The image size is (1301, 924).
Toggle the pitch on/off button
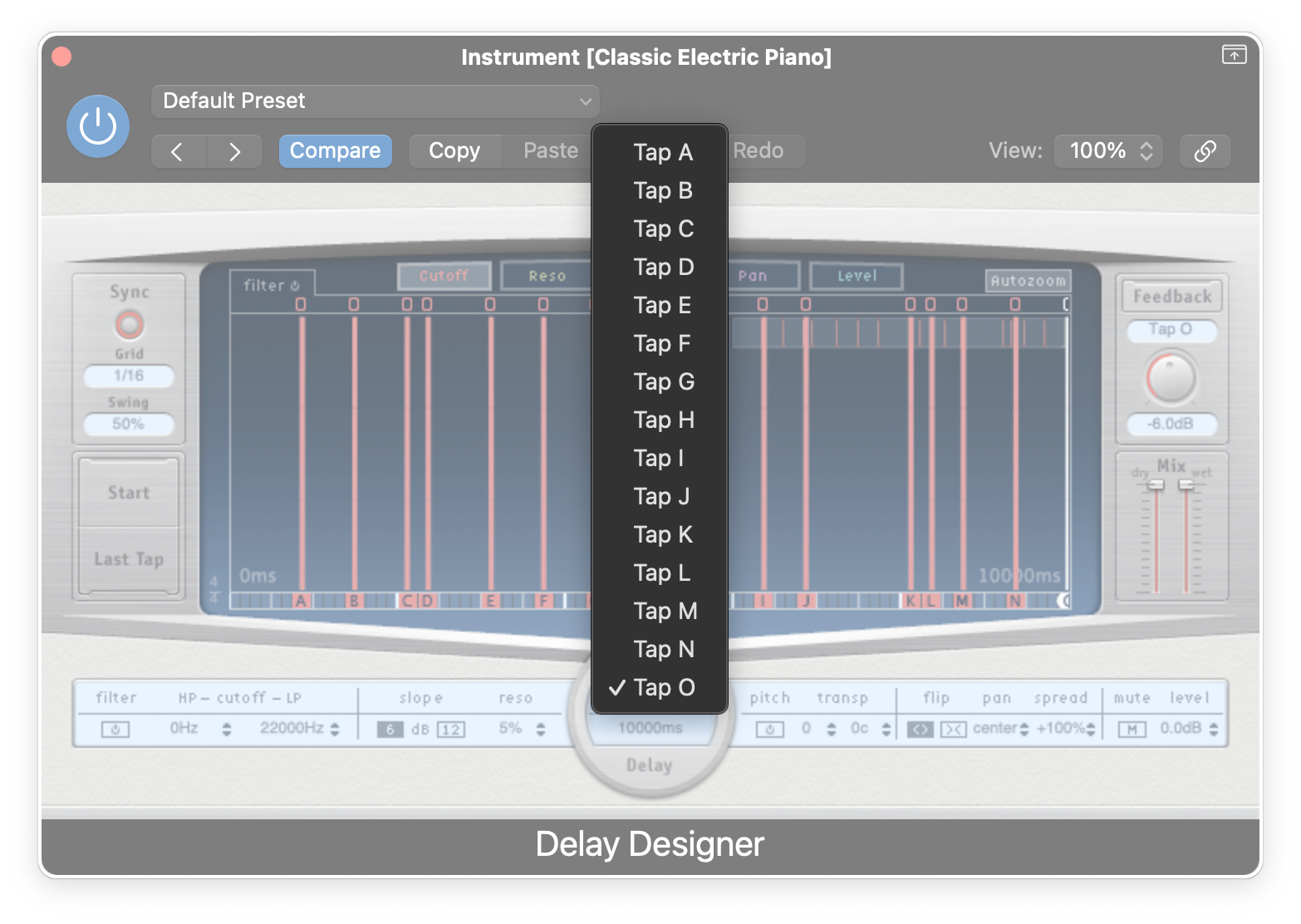[x=769, y=730]
